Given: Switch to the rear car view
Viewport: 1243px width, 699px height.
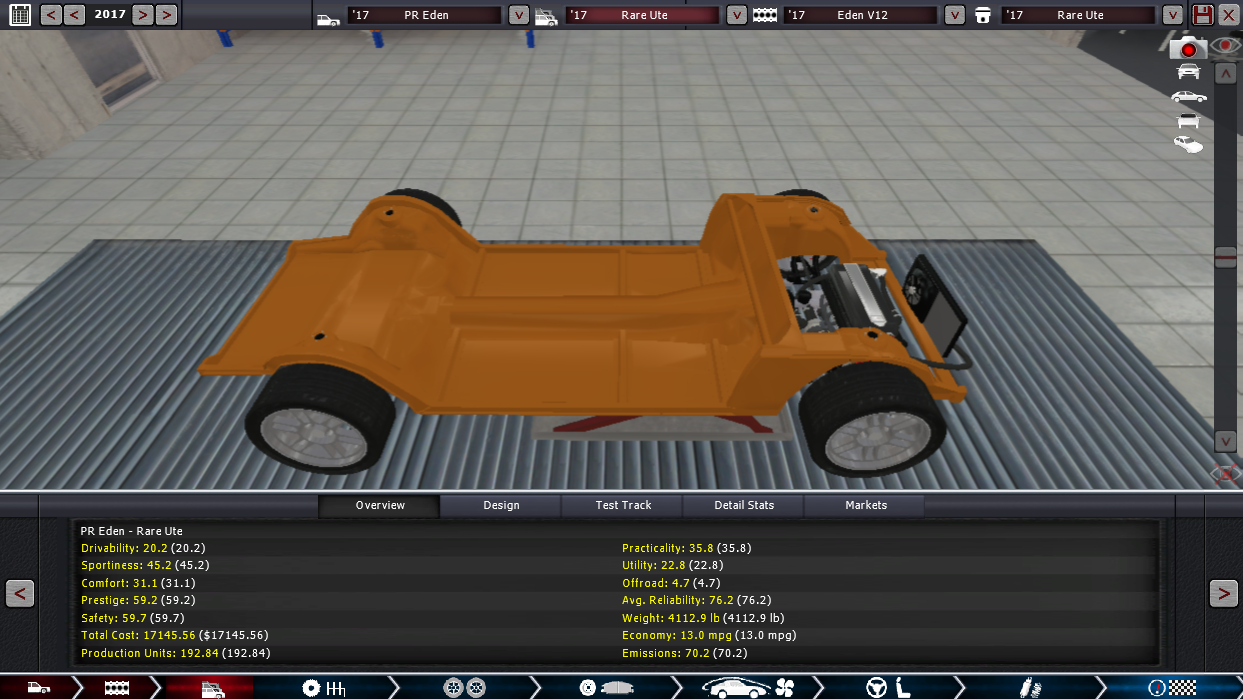Looking at the screenshot, I should coord(1188,121).
